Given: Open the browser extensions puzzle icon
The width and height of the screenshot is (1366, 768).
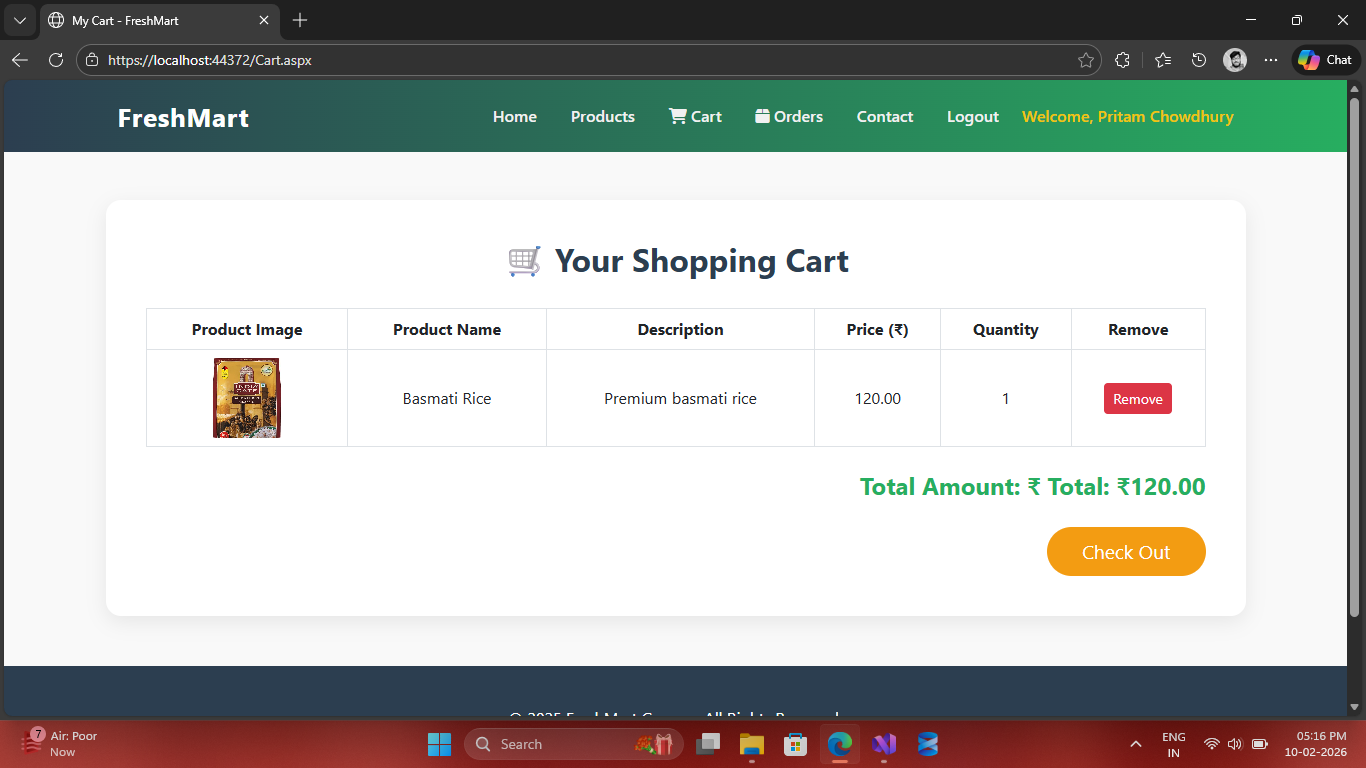Looking at the screenshot, I should [1122, 60].
